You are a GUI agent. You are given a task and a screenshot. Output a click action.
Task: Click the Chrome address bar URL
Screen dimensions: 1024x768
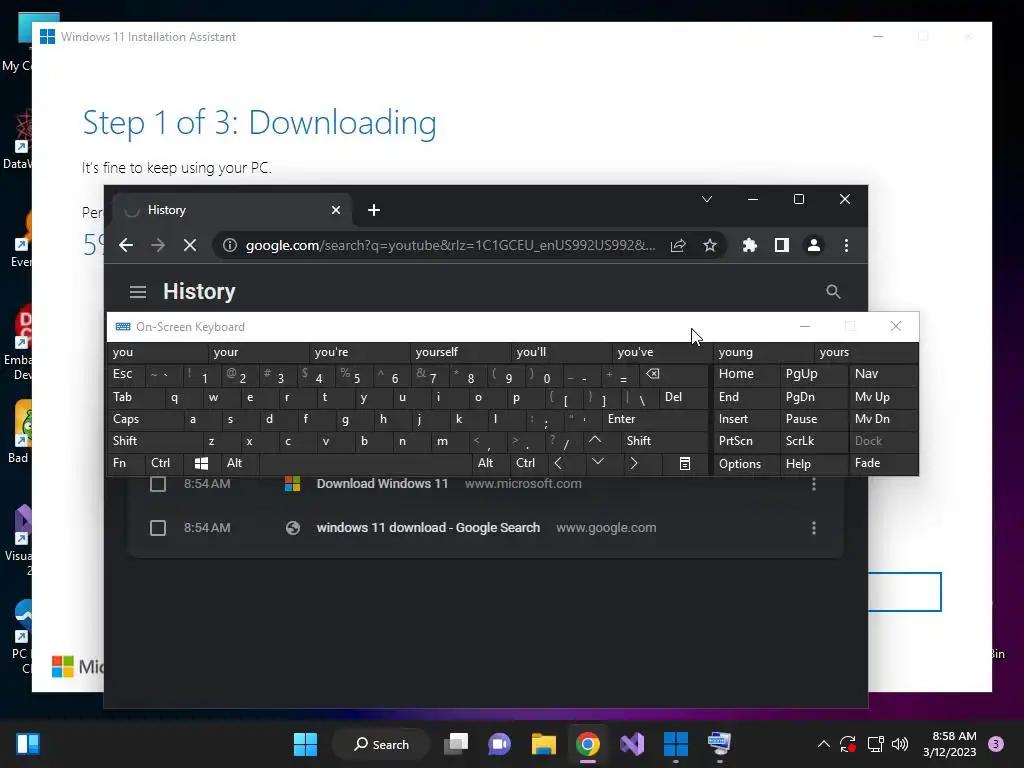pos(451,246)
